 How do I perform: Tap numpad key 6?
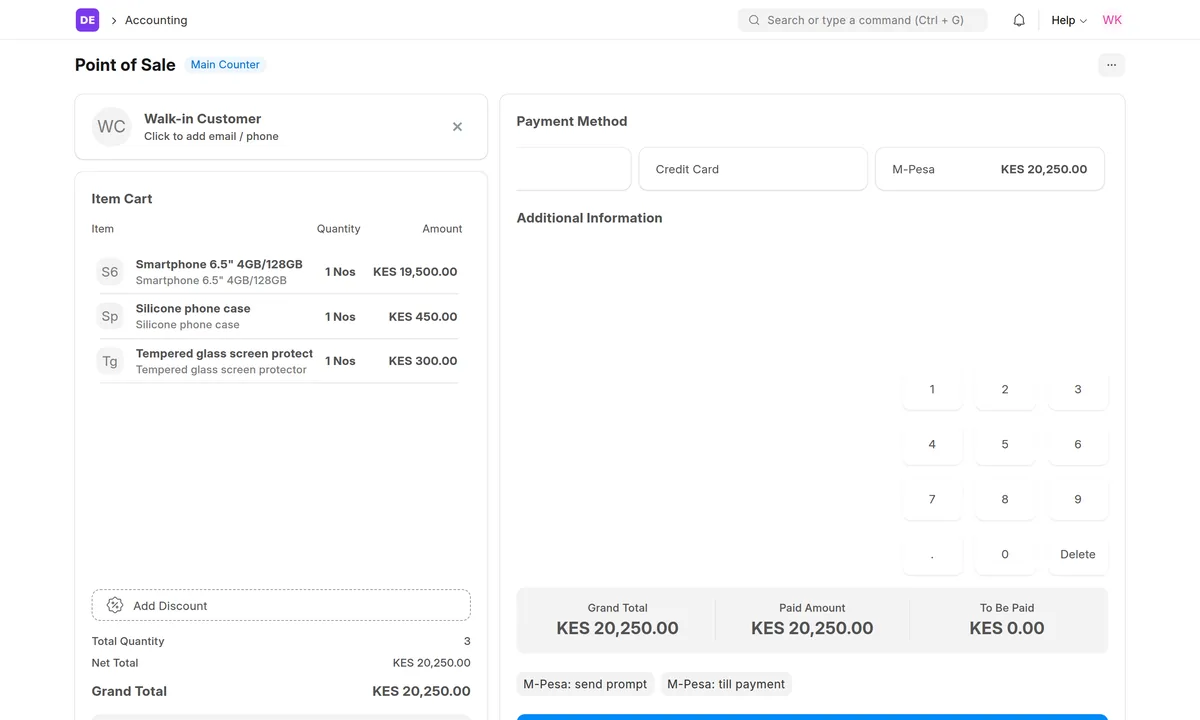click(x=1078, y=444)
